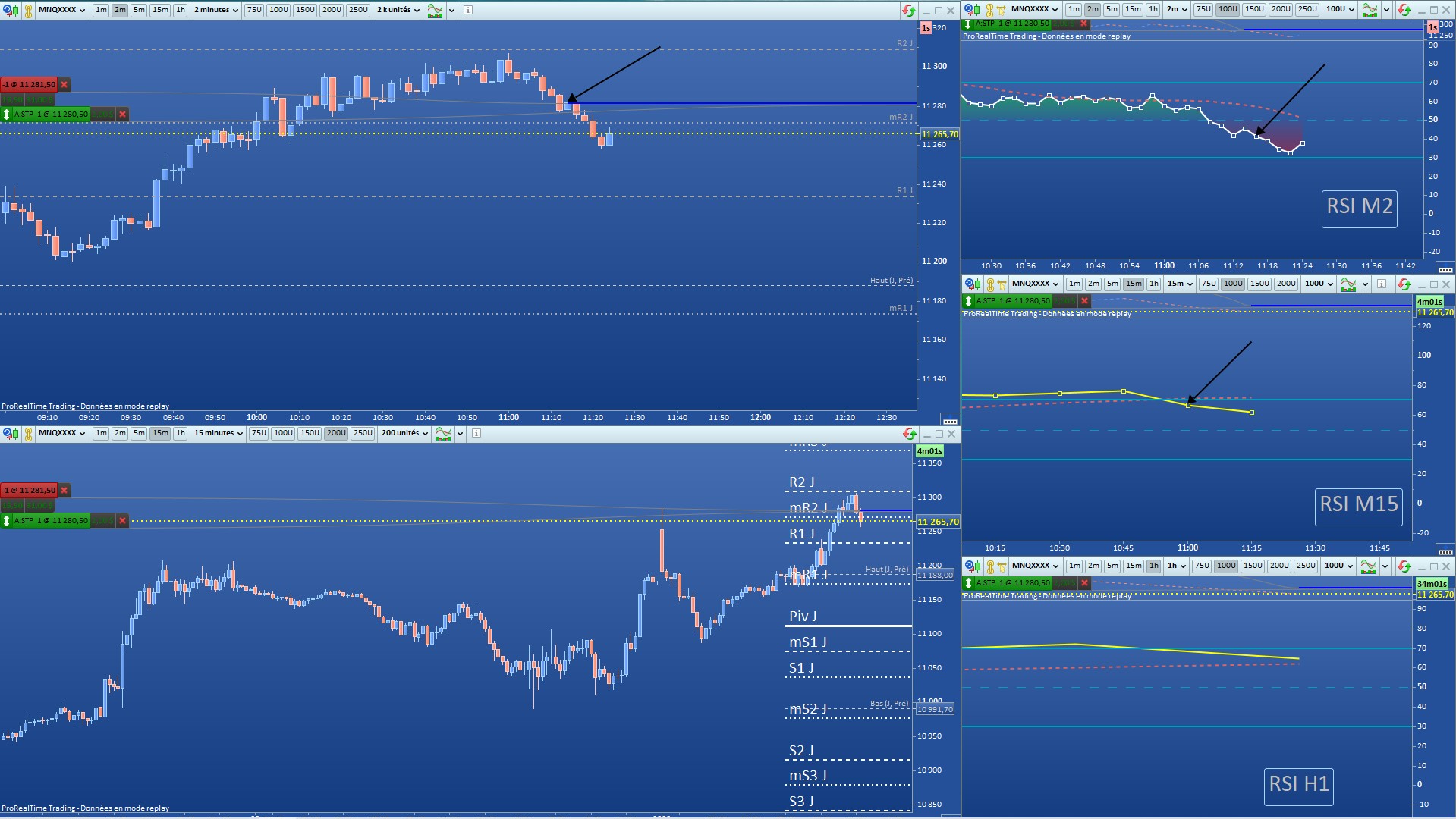Viewport: 1456px width, 819px height.
Task: Cancel the -1 @ 11 281,50 position in top-left chart
Action: point(64,85)
